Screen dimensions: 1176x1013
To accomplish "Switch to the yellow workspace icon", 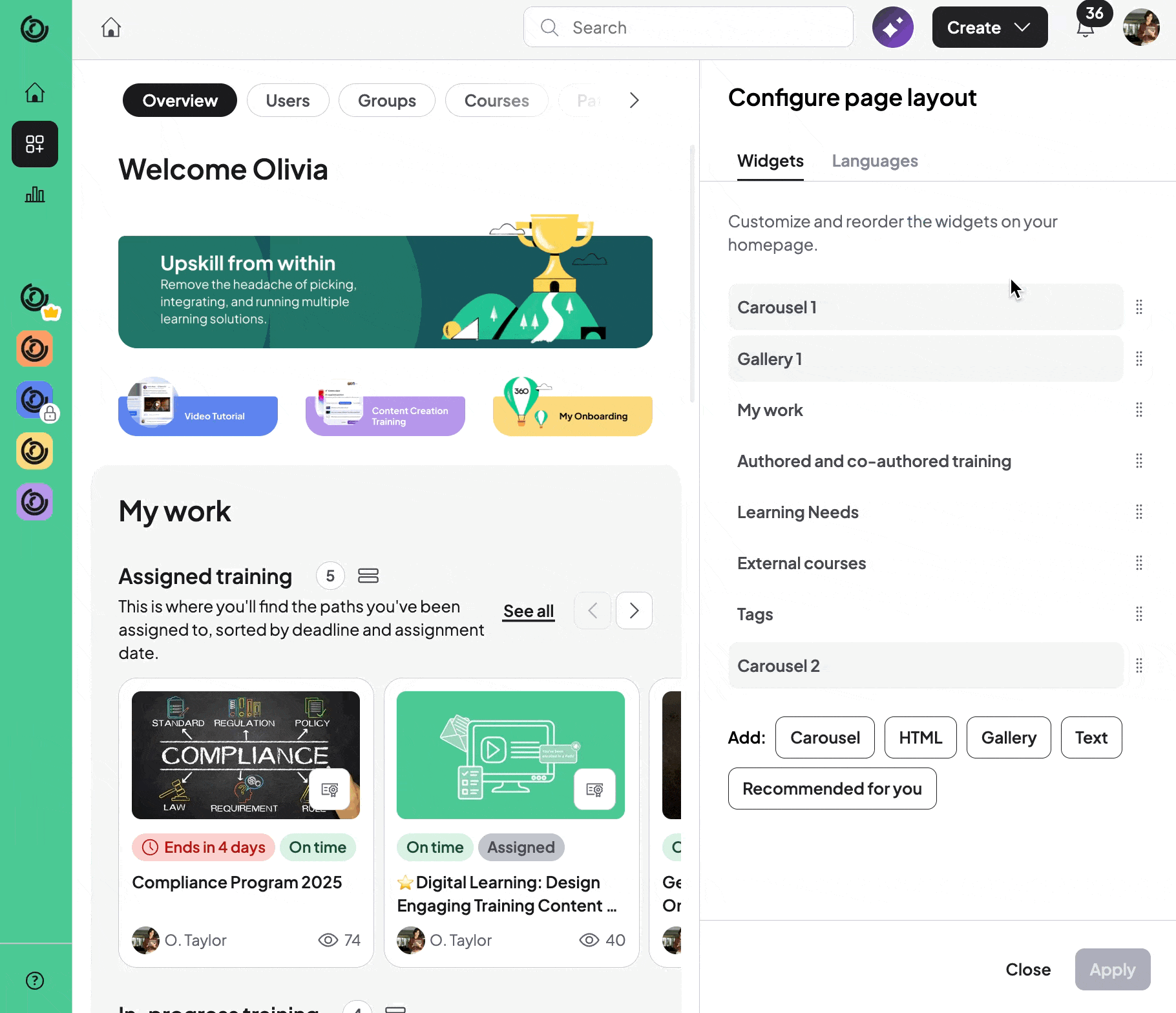I will (x=35, y=451).
